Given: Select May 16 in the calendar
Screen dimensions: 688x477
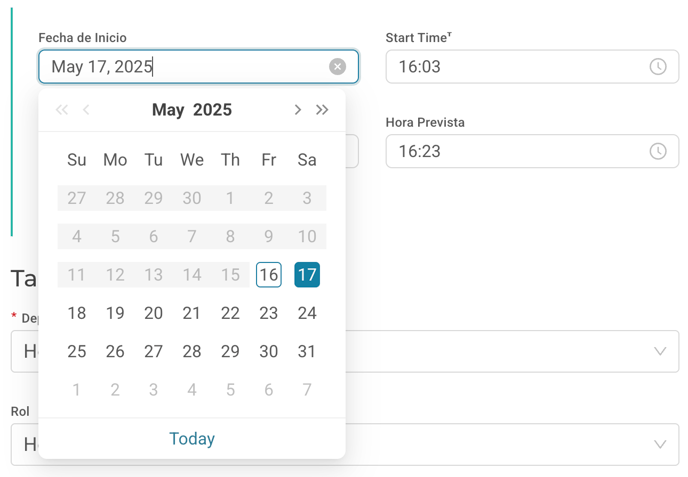Looking at the screenshot, I should 269,275.
